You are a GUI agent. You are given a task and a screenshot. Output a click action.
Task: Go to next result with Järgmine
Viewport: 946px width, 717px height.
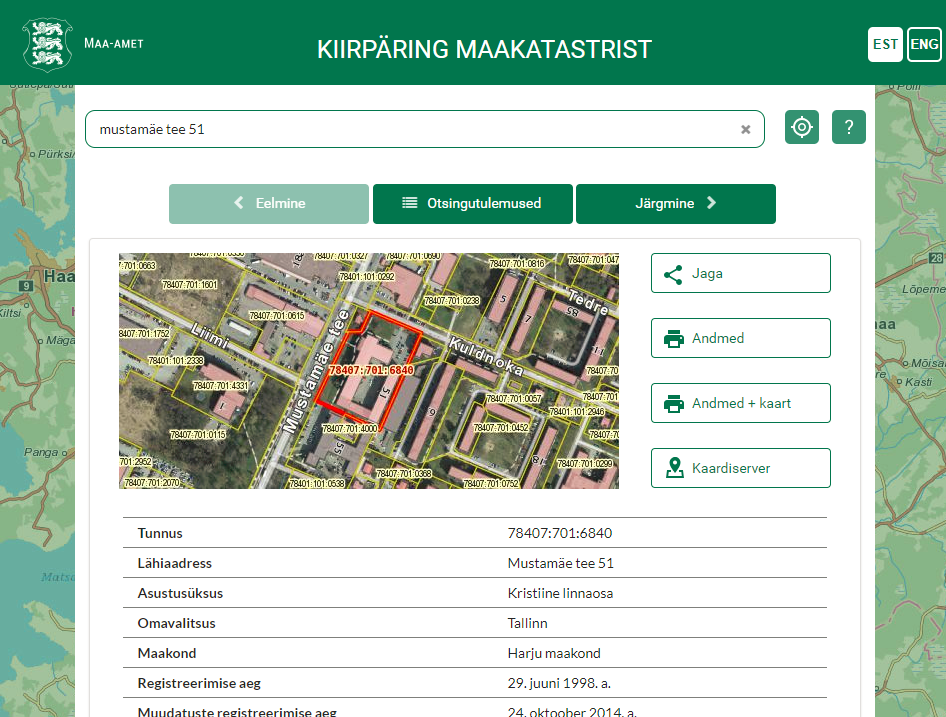676,204
